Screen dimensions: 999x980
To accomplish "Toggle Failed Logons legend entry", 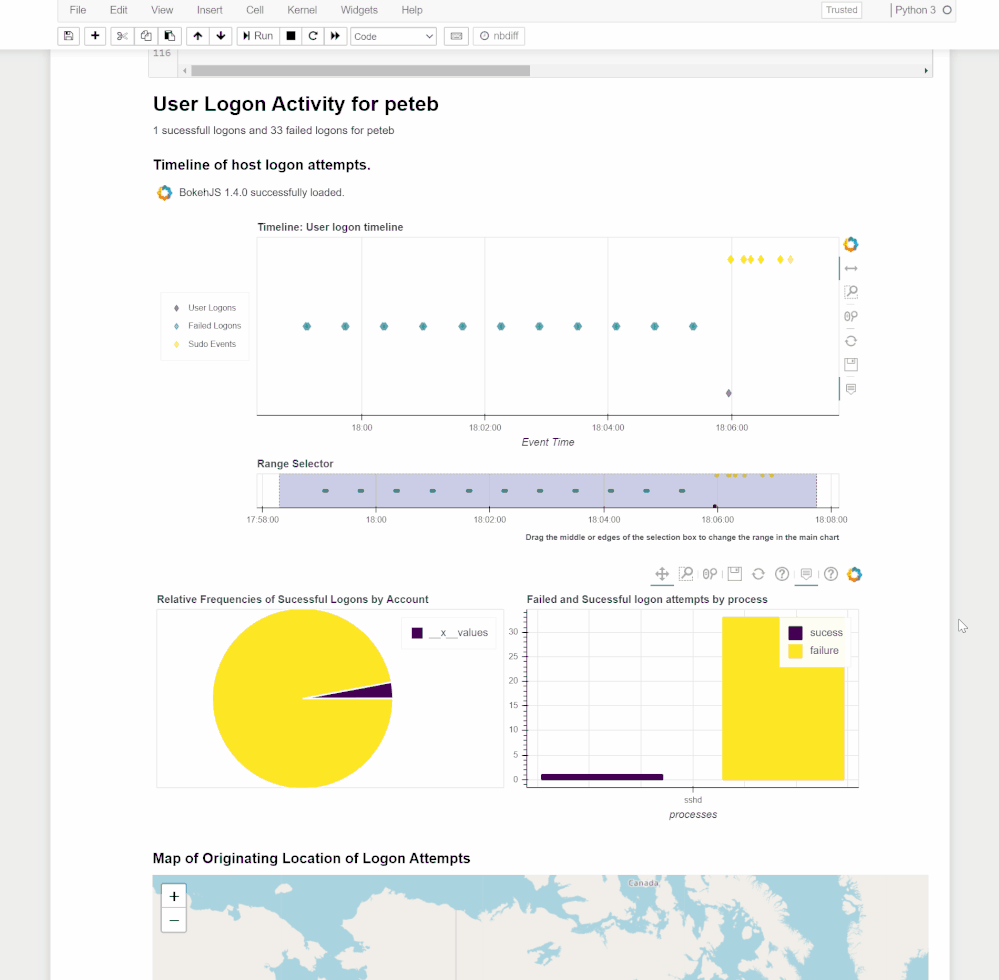I will [208, 326].
